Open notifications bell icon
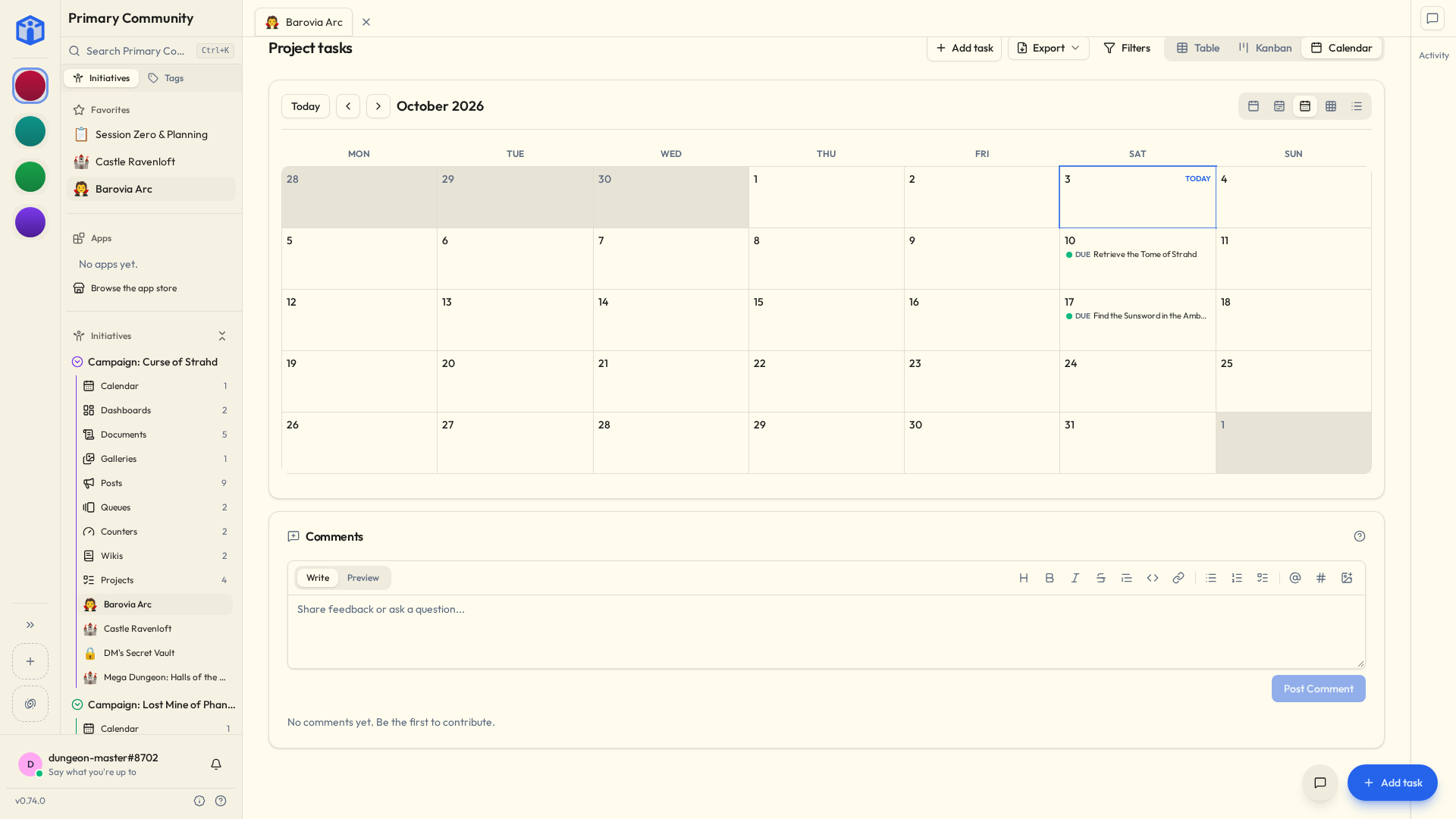Screen dimensions: 1456x819 tap(216, 764)
